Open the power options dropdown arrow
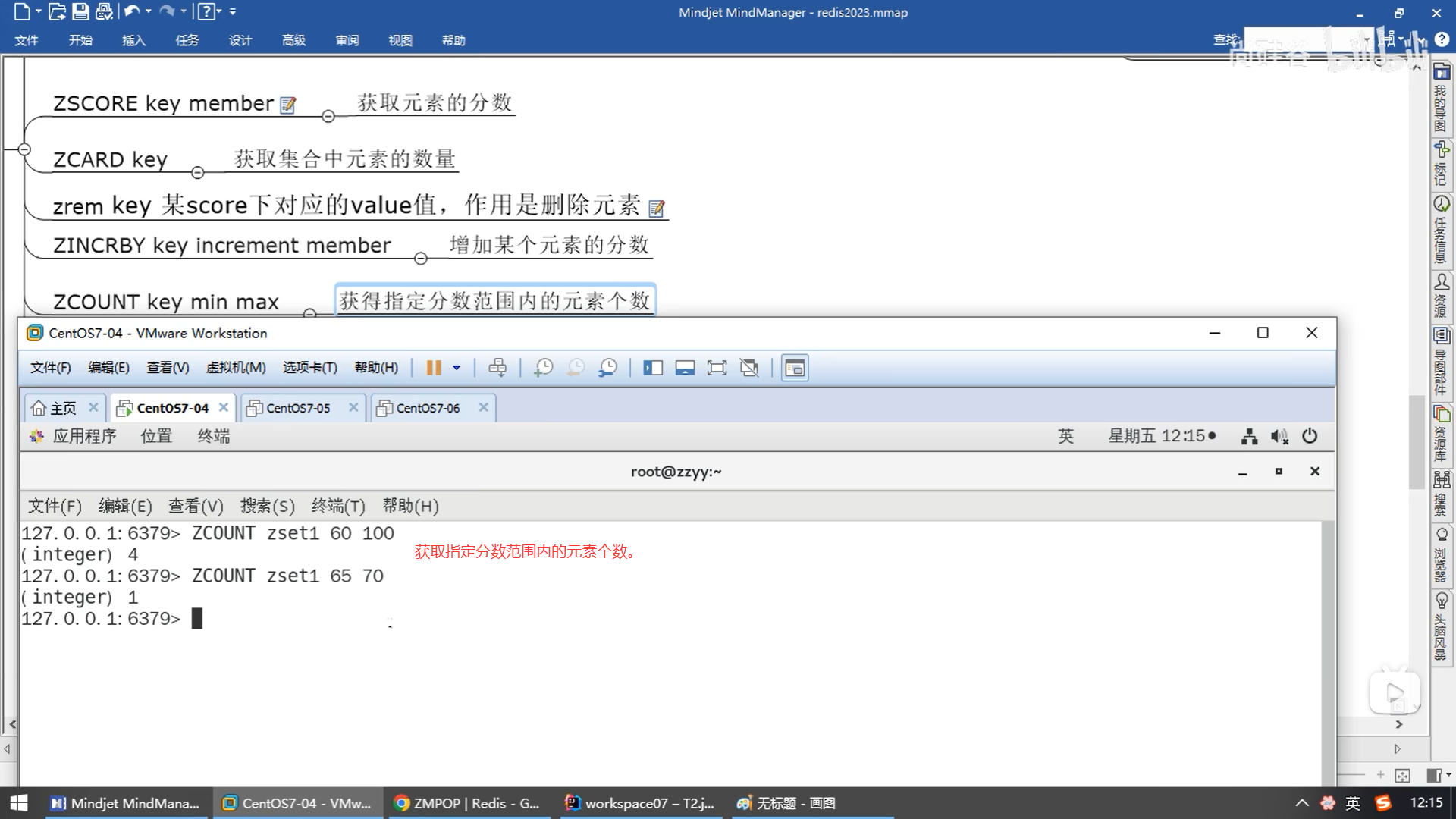The image size is (1456, 819). pos(457,368)
